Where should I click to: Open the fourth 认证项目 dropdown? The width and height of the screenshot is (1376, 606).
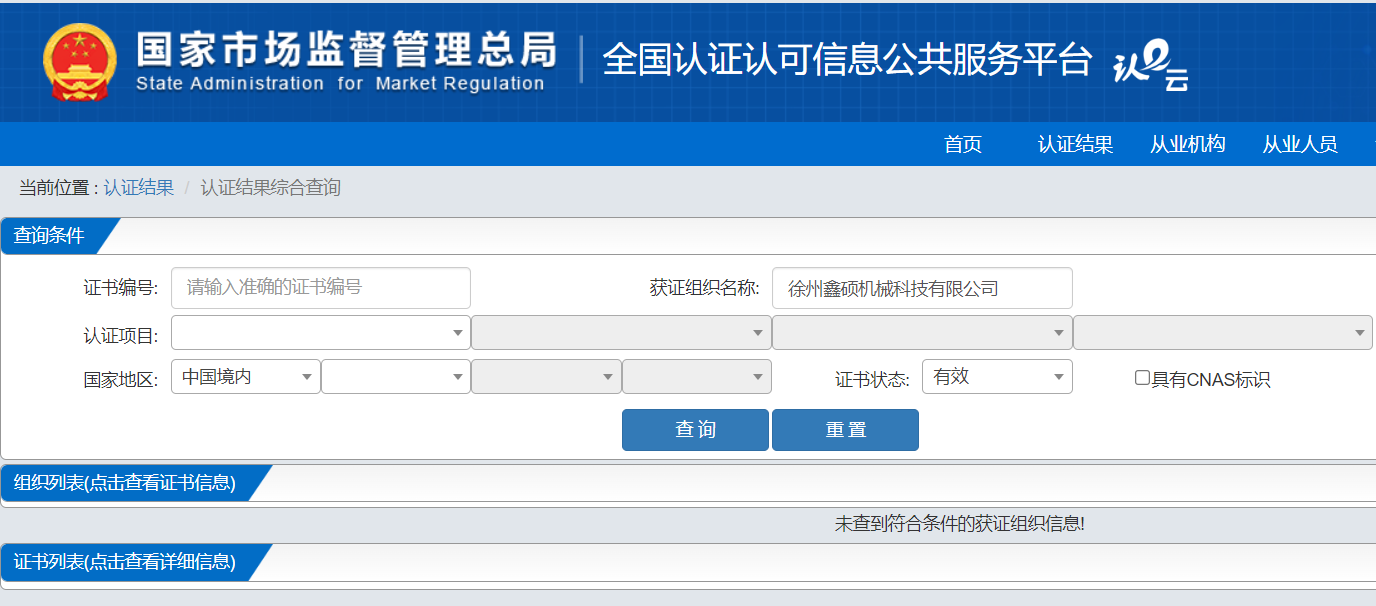click(x=1223, y=333)
